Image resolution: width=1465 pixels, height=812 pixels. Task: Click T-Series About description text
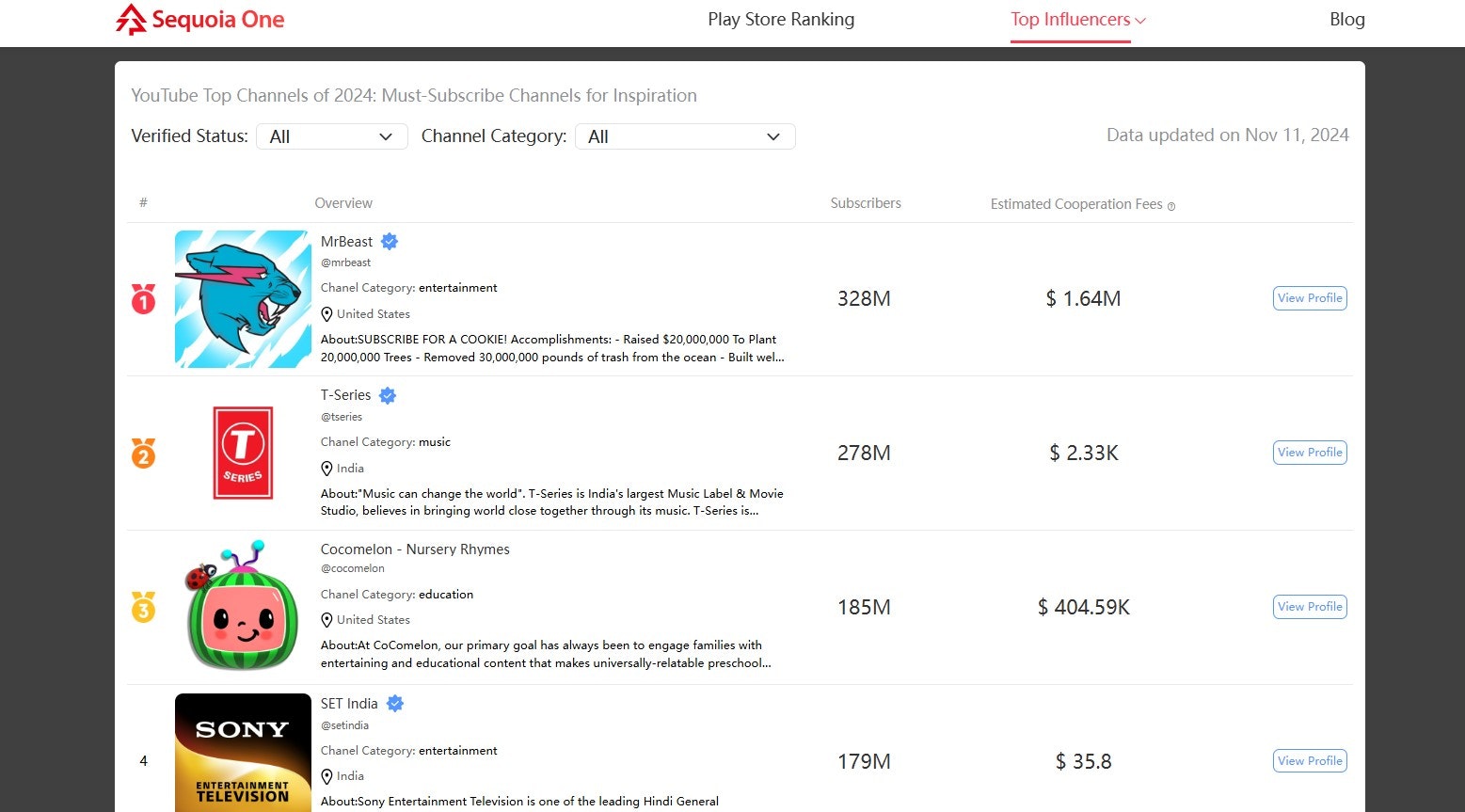(552, 502)
